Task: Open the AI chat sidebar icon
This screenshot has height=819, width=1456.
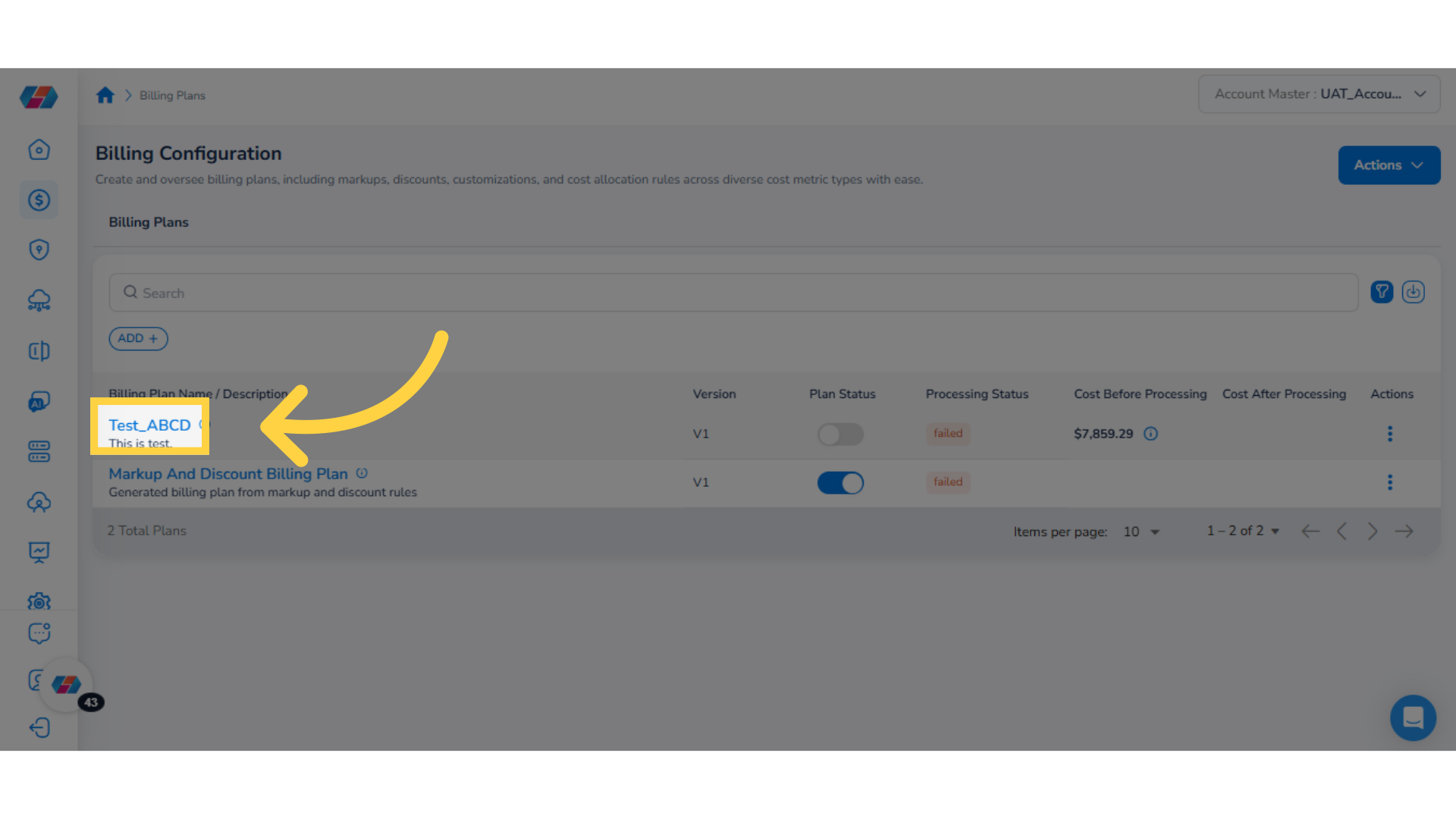Action: tap(39, 401)
